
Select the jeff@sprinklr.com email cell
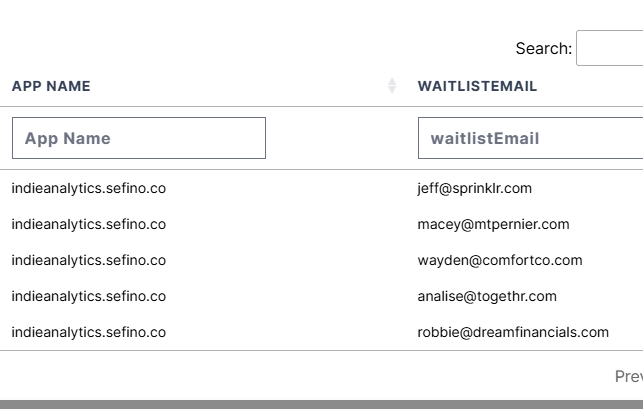click(474, 188)
